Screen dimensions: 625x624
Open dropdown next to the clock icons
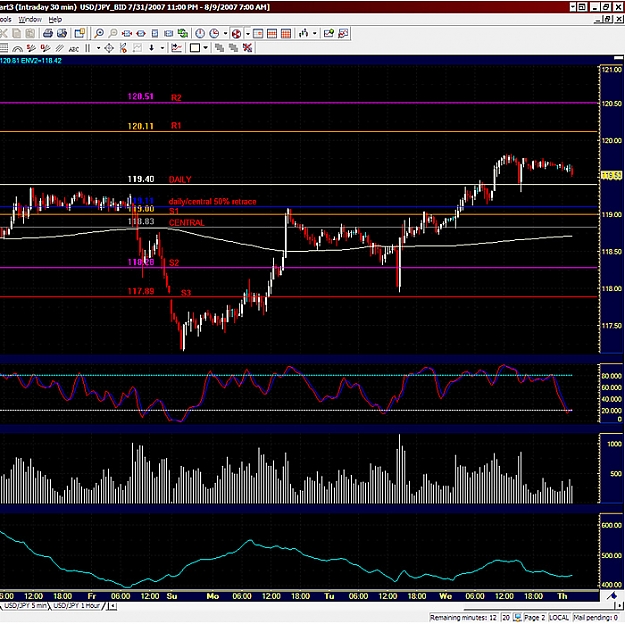[225, 33]
